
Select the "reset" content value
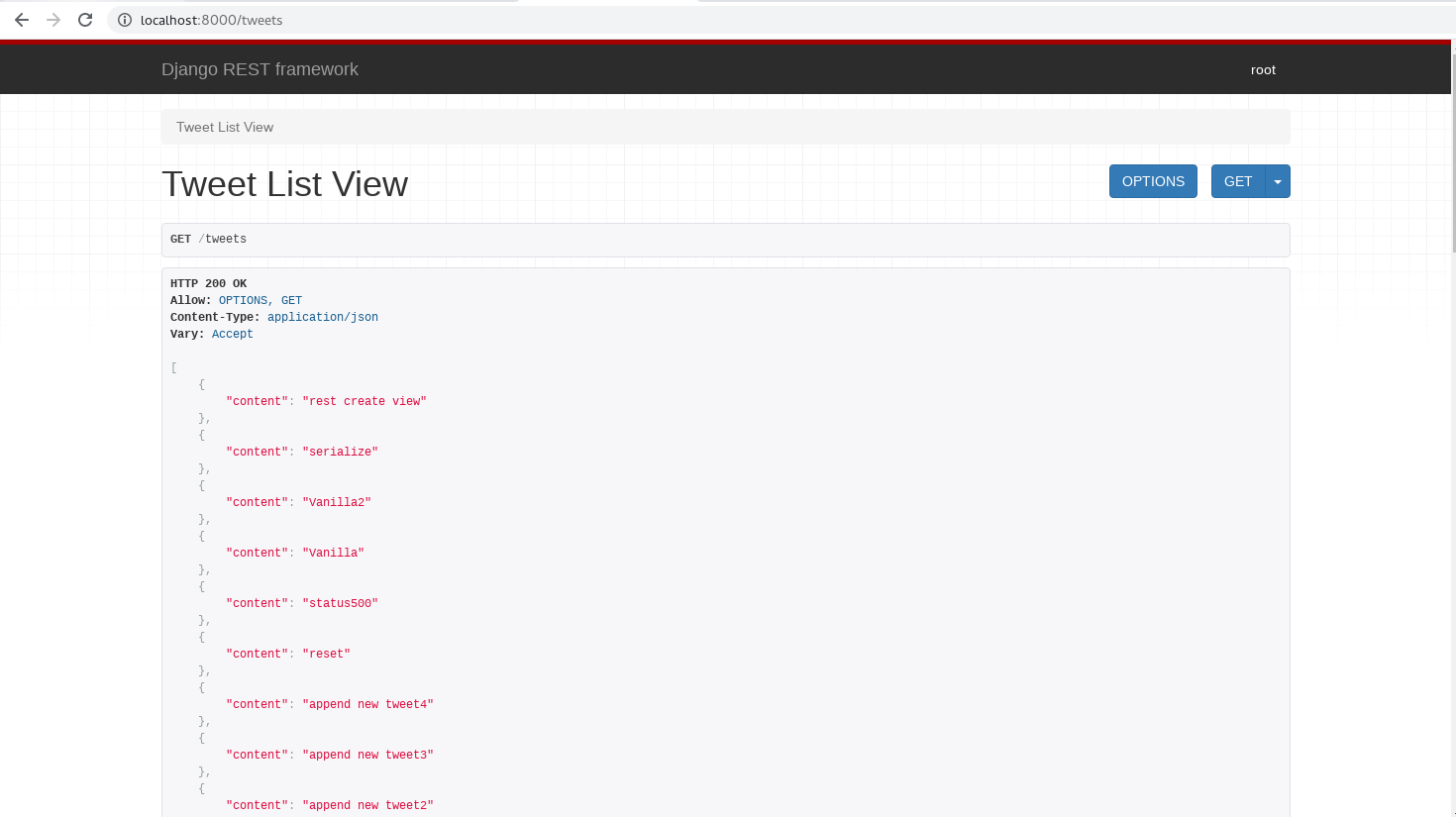(326, 654)
